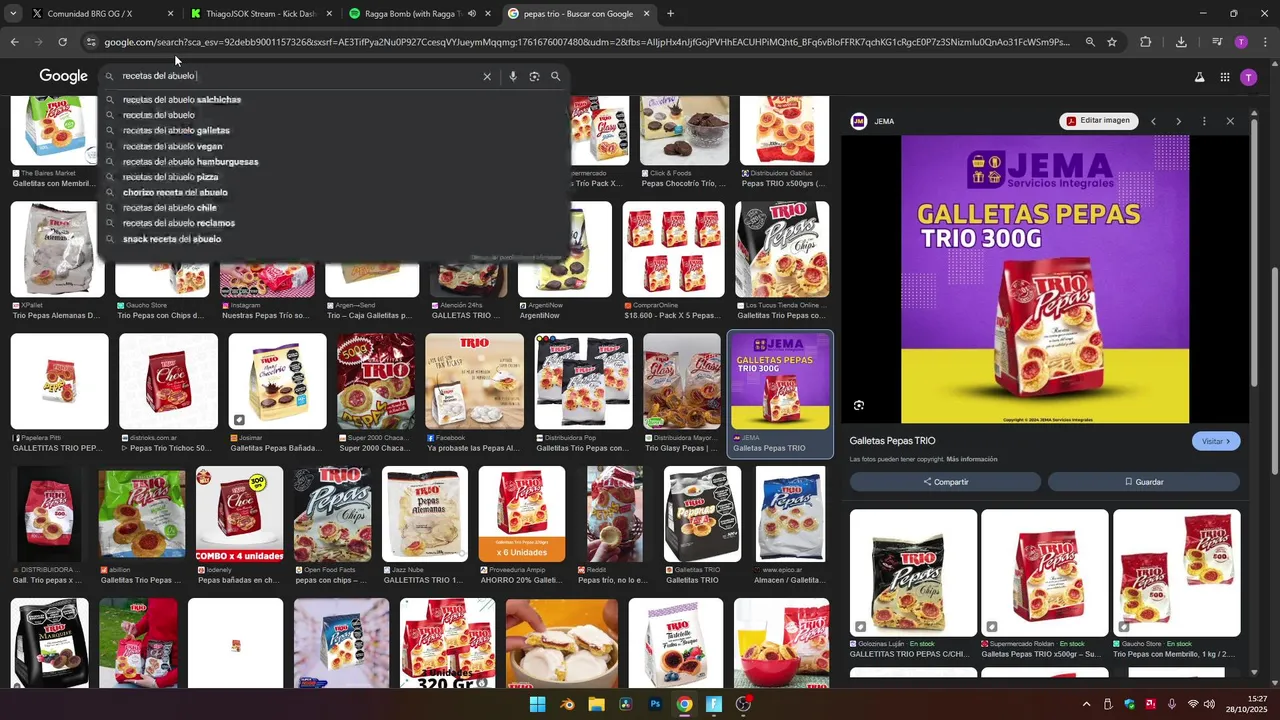
Task: Open zoom magnifier icon in the address bar
Action: tap(1090, 42)
